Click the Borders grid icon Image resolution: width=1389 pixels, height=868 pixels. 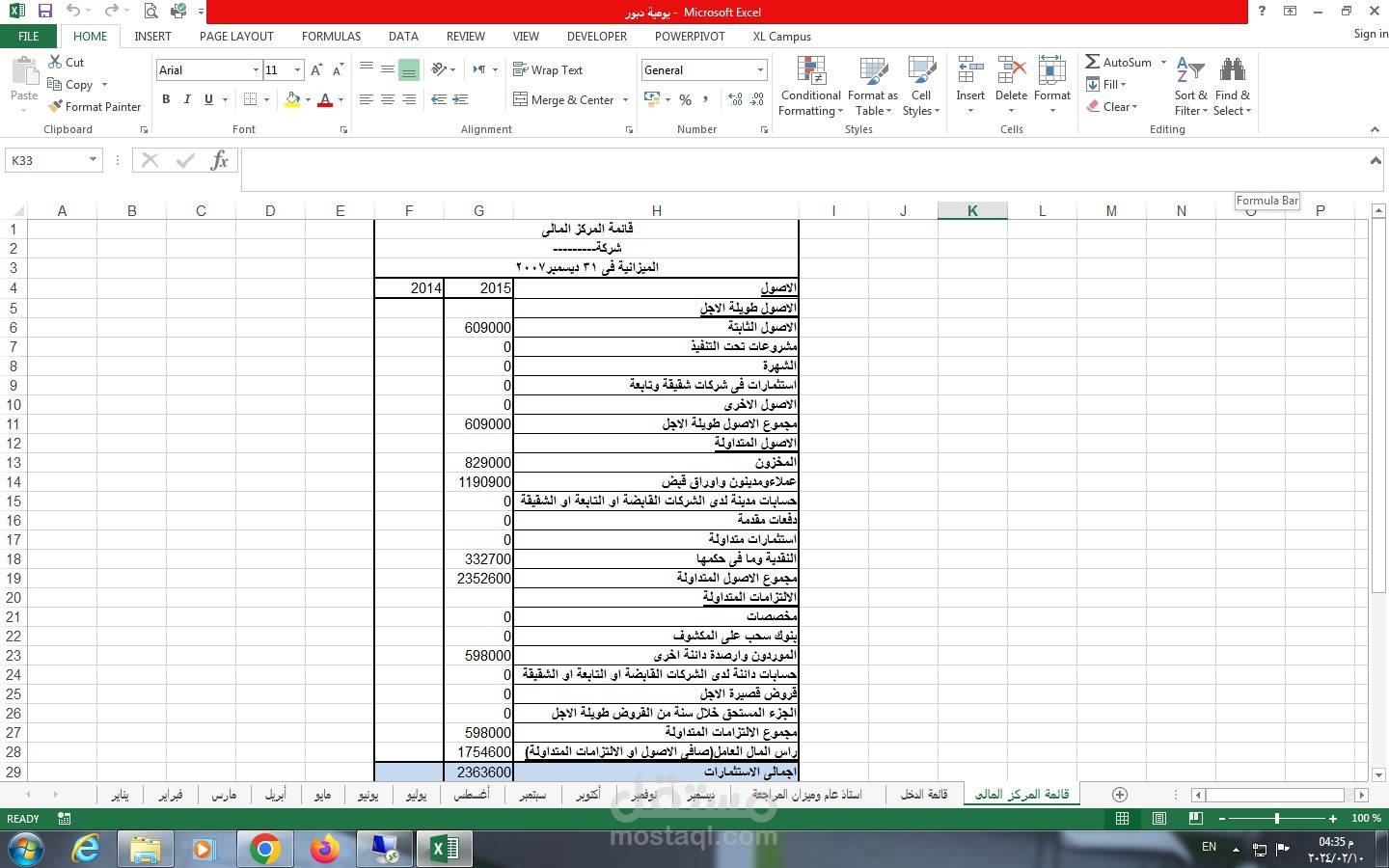[251, 99]
